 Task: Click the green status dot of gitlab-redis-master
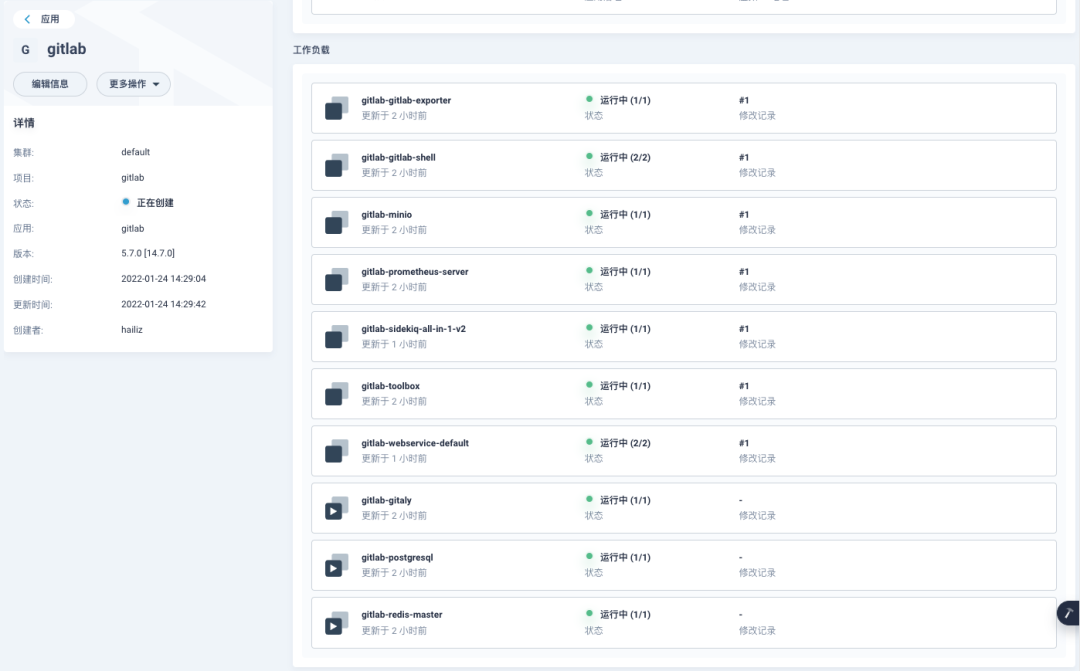(x=589, y=614)
